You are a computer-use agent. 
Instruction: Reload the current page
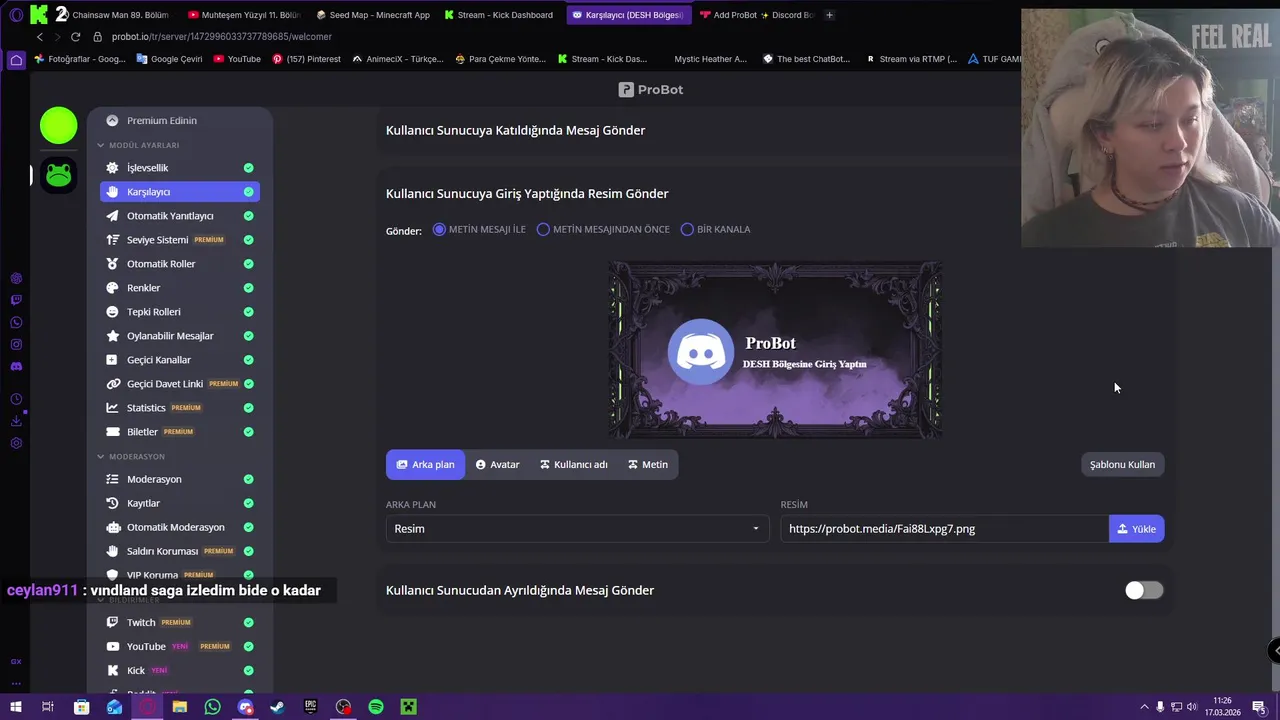pyautogui.click(x=75, y=37)
